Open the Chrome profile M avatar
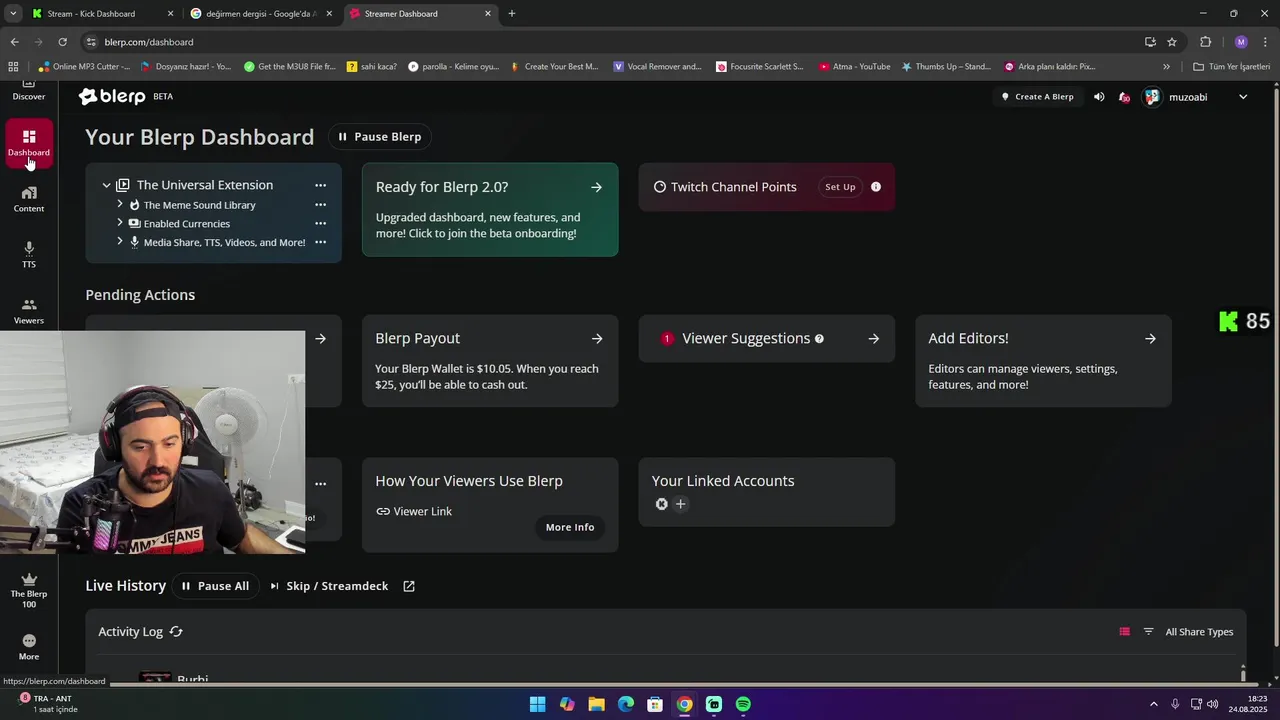 [1241, 42]
